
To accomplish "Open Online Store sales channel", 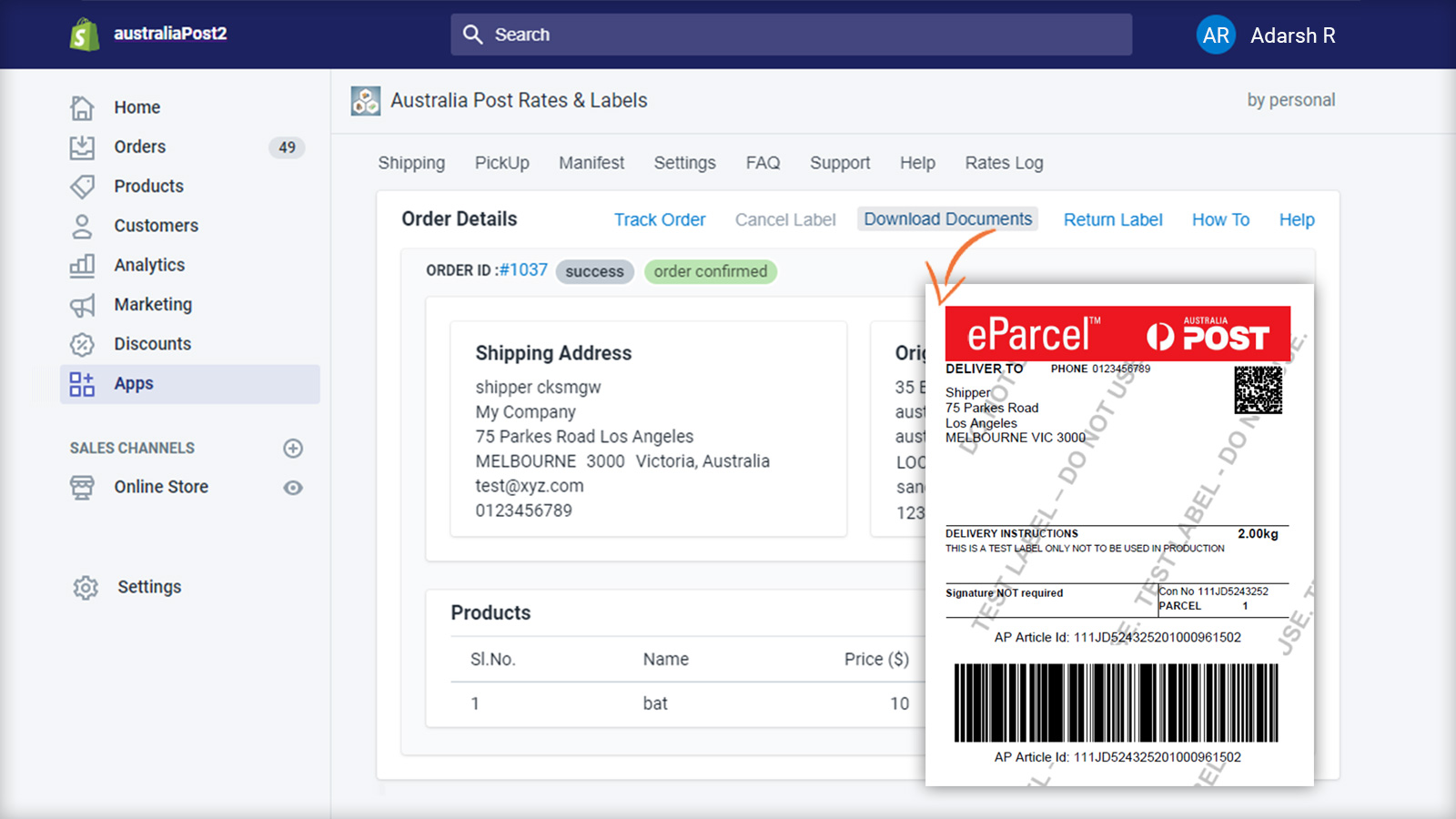I will [161, 488].
